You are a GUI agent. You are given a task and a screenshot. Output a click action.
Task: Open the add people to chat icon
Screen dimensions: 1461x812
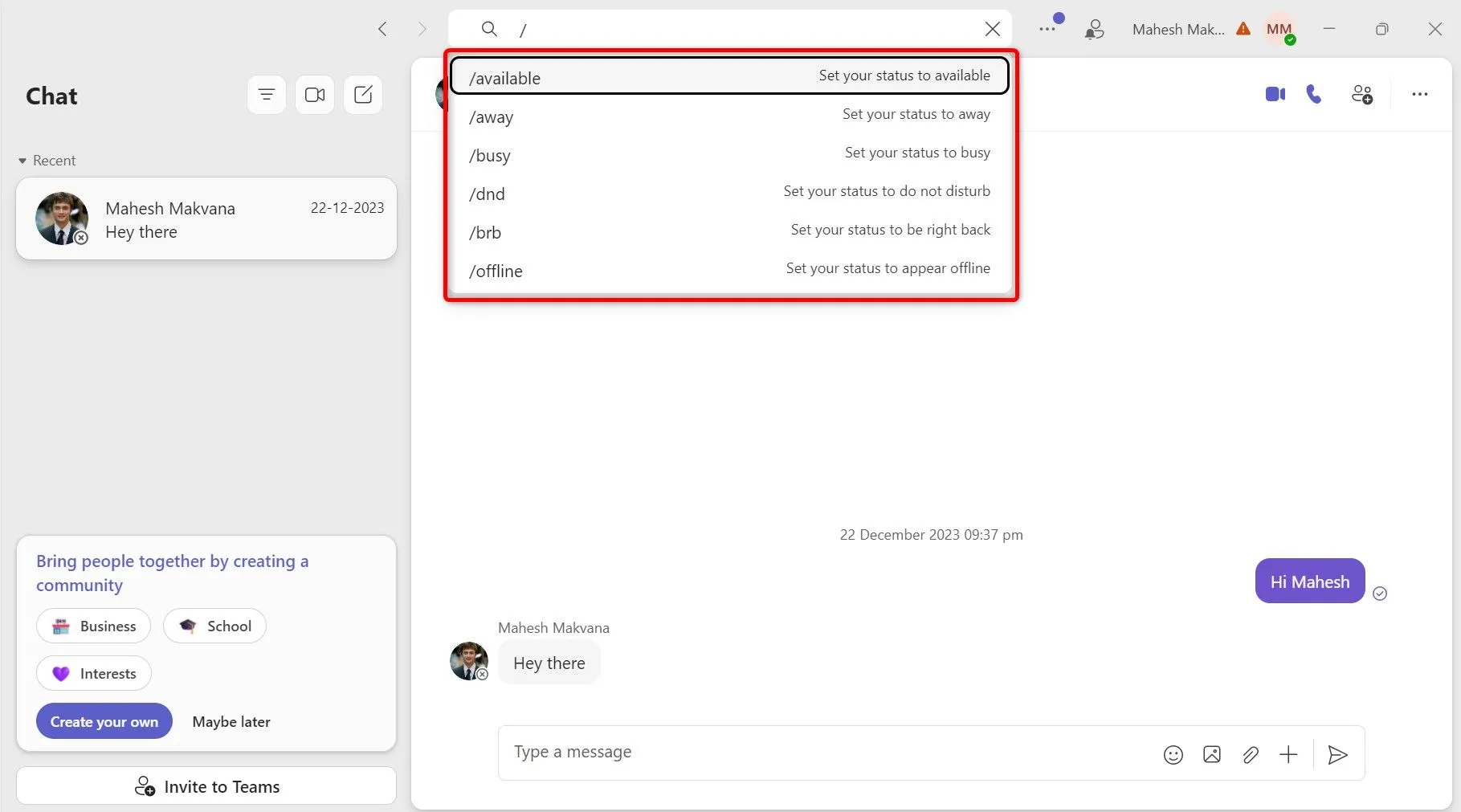point(1362,94)
